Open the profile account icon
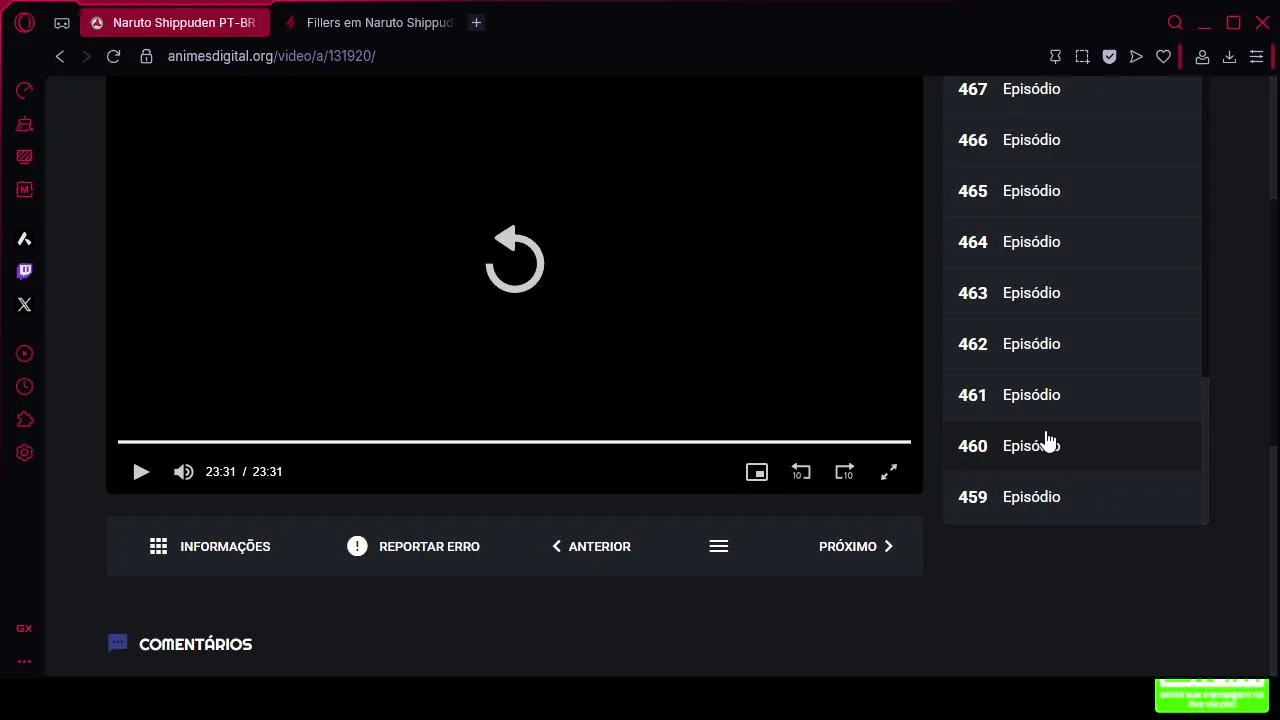This screenshot has height=720, width=1280. click(x=1203, y=57)
